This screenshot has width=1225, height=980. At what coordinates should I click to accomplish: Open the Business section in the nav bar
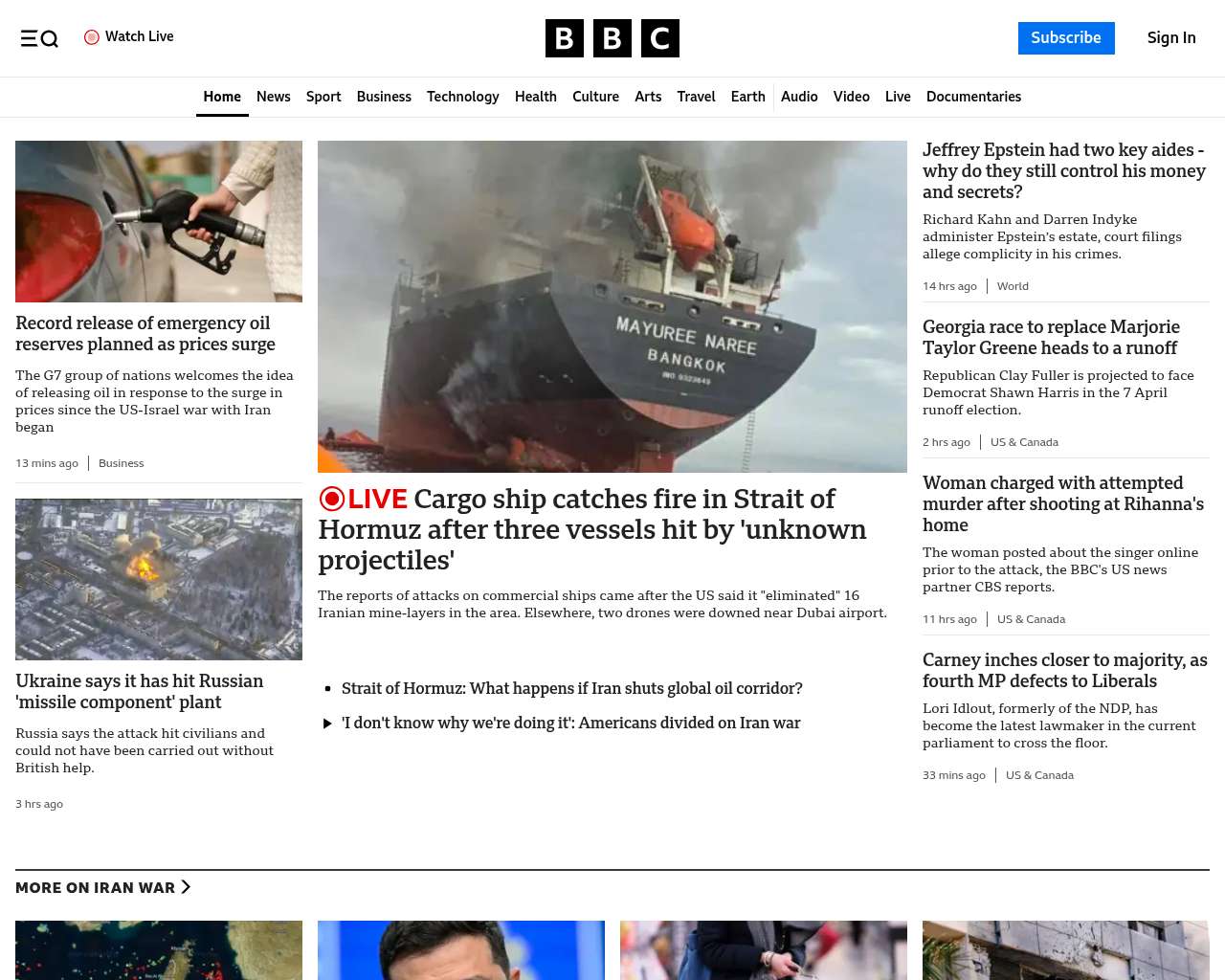point(384,97)
